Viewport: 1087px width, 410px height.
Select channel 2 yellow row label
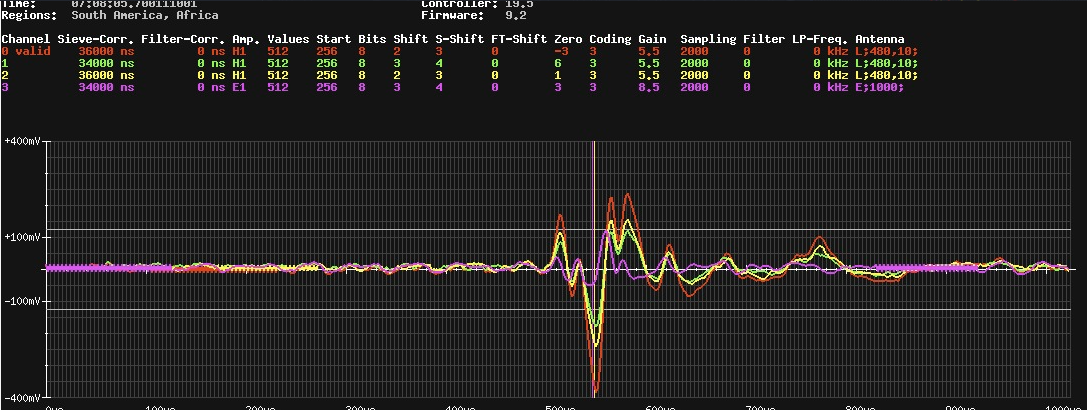pos(5,75)
